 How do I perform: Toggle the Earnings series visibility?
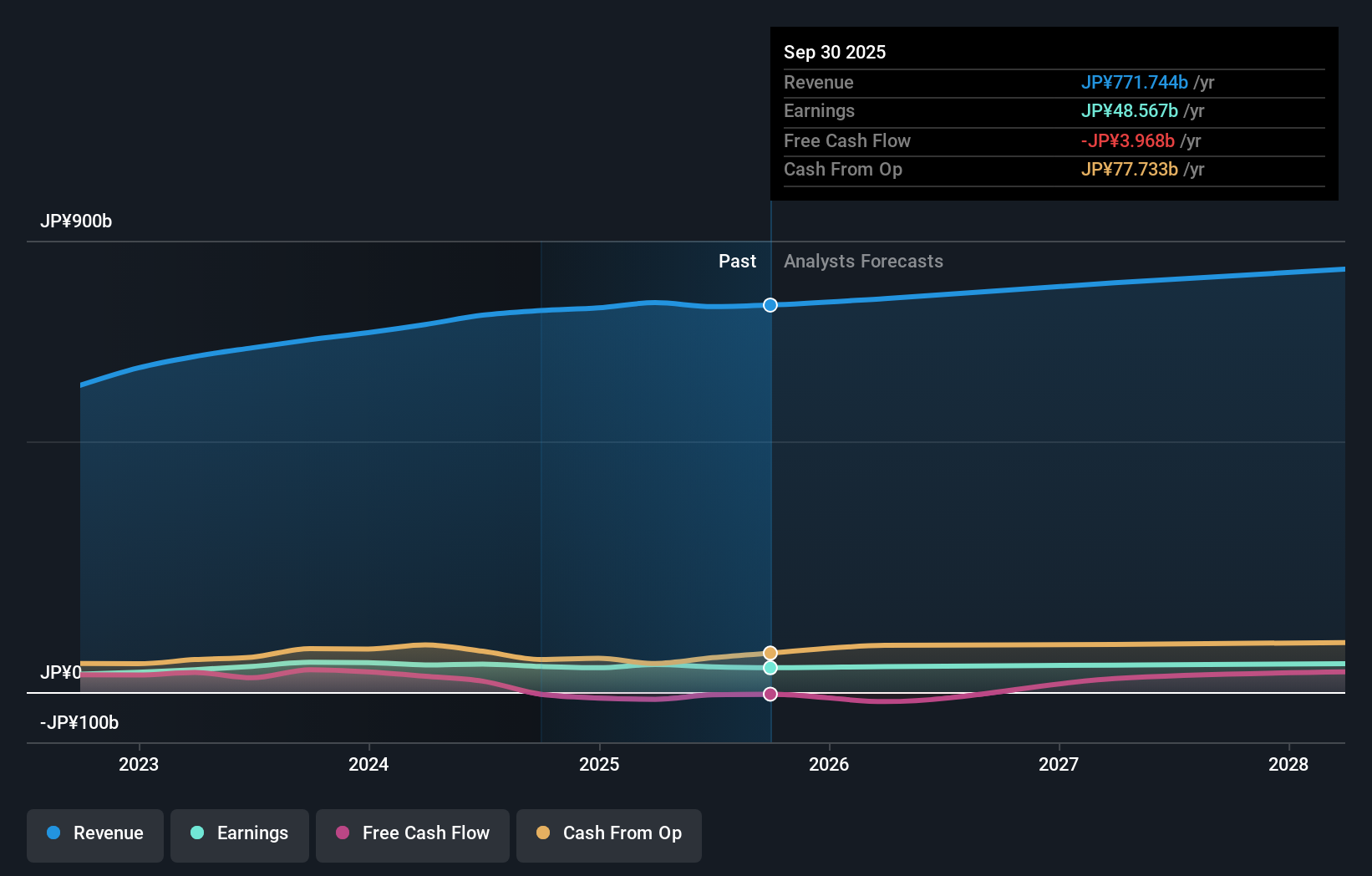240,833
